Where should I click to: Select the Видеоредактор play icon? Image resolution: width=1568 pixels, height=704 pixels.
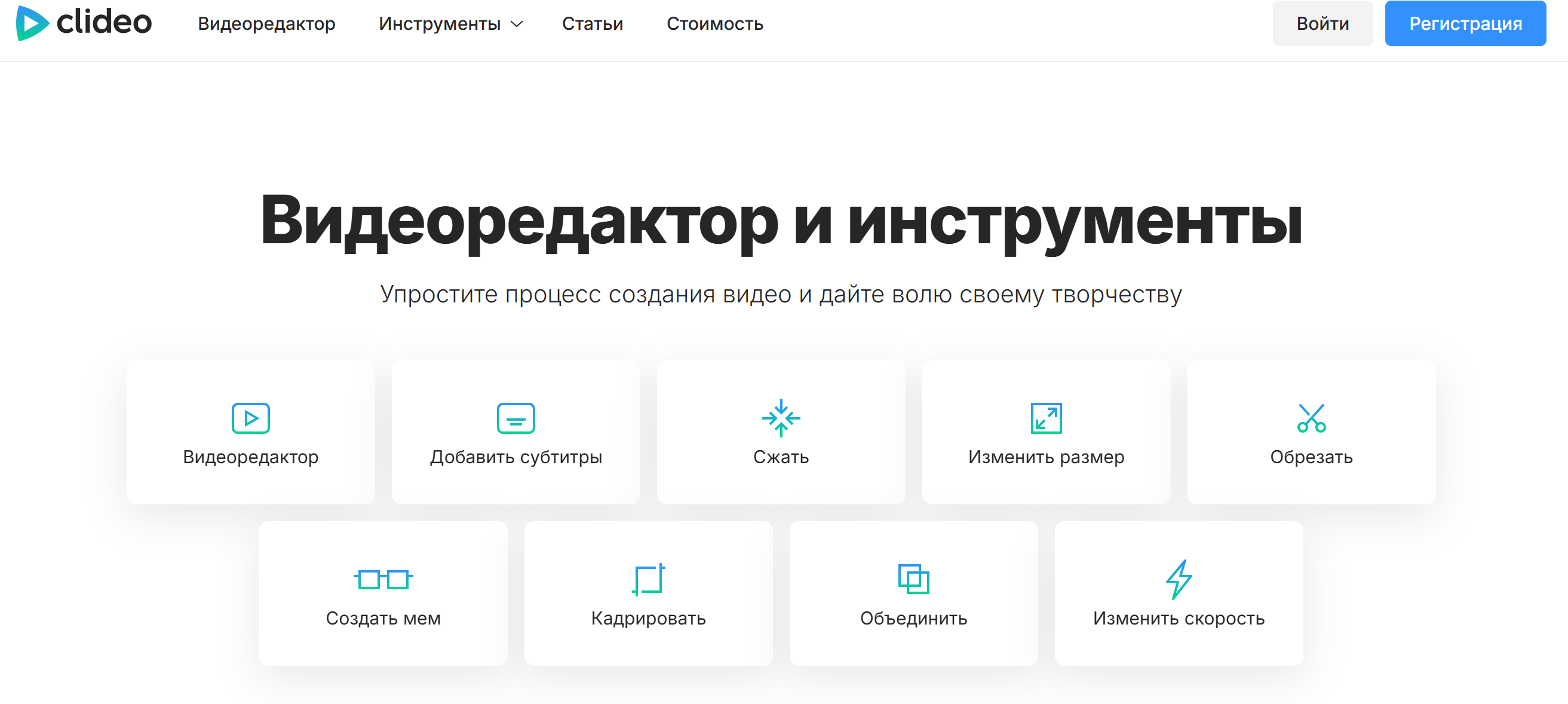click(x=251, y=418)
